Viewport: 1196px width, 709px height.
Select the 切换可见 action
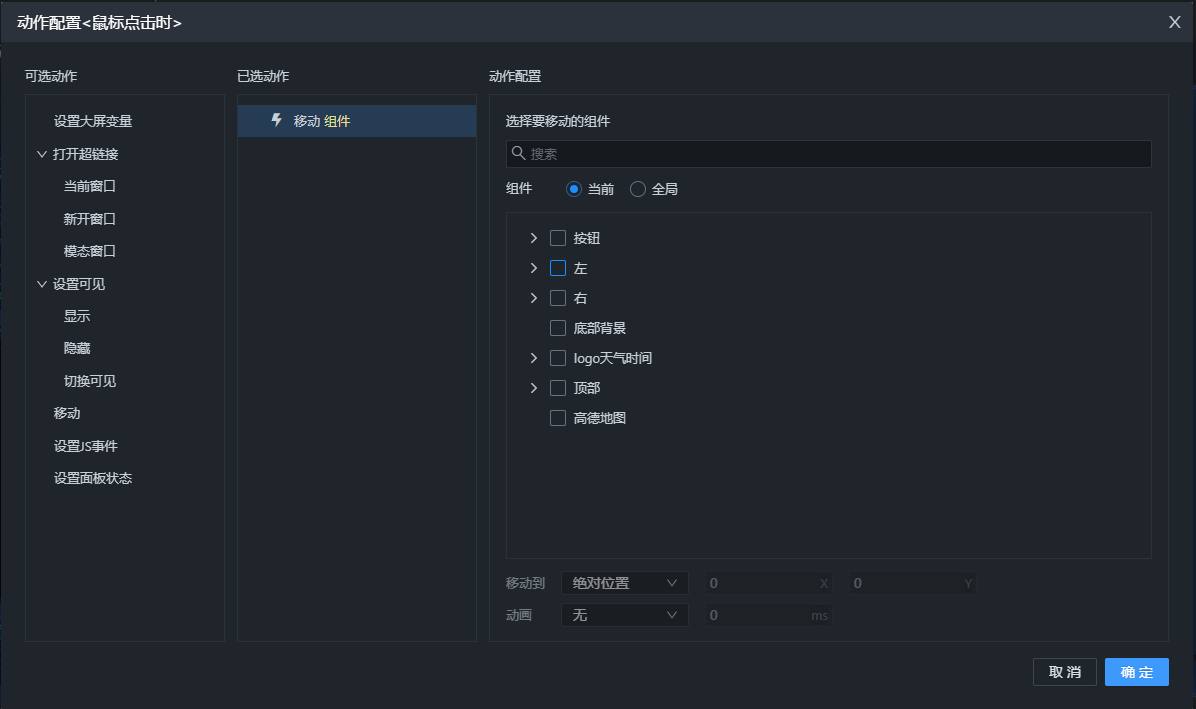tap(90, 381)
